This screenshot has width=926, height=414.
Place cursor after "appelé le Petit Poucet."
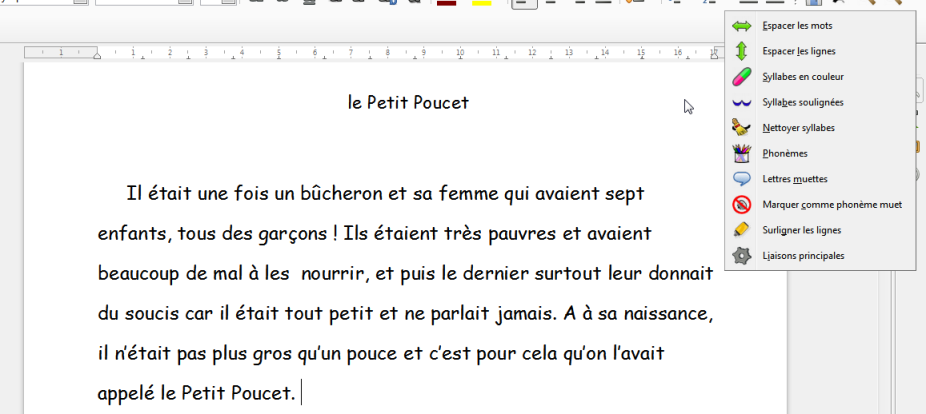coord(300,394)
